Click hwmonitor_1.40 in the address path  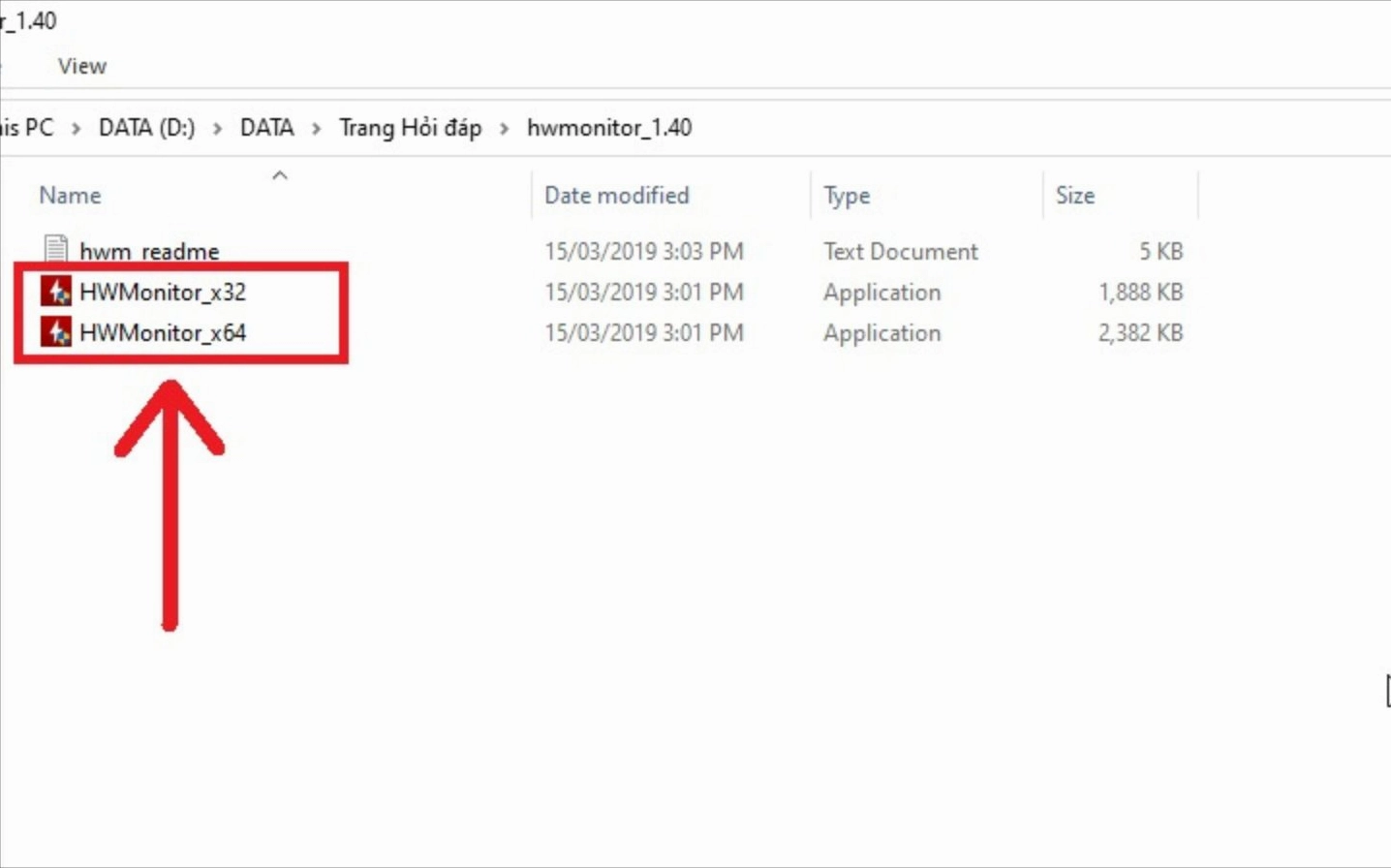coord(609,128)
